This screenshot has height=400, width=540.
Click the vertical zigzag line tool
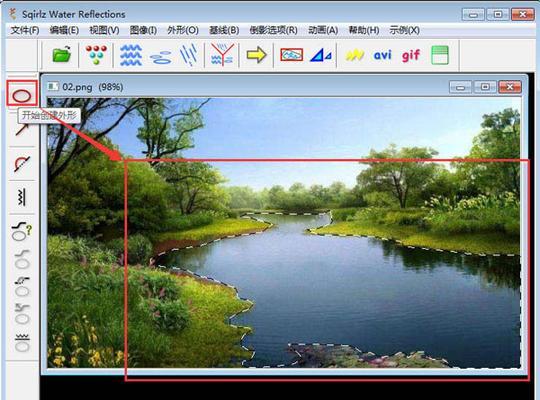[22, 197]
